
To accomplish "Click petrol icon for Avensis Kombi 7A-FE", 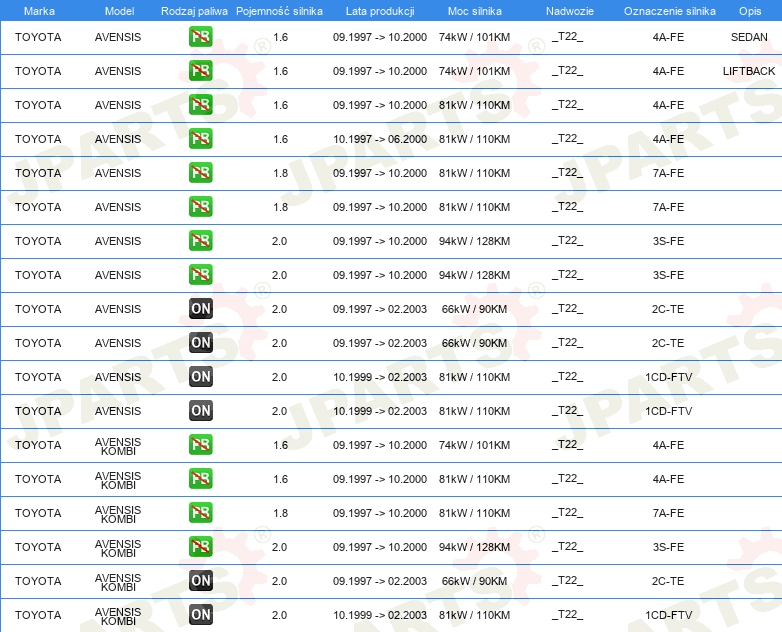I will point(200,512).
